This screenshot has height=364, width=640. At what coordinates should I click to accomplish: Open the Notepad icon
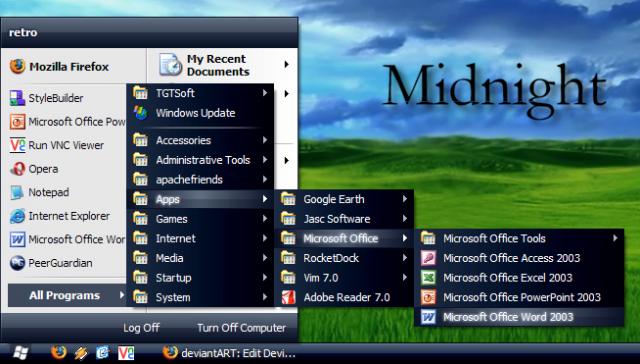point(17,192)
